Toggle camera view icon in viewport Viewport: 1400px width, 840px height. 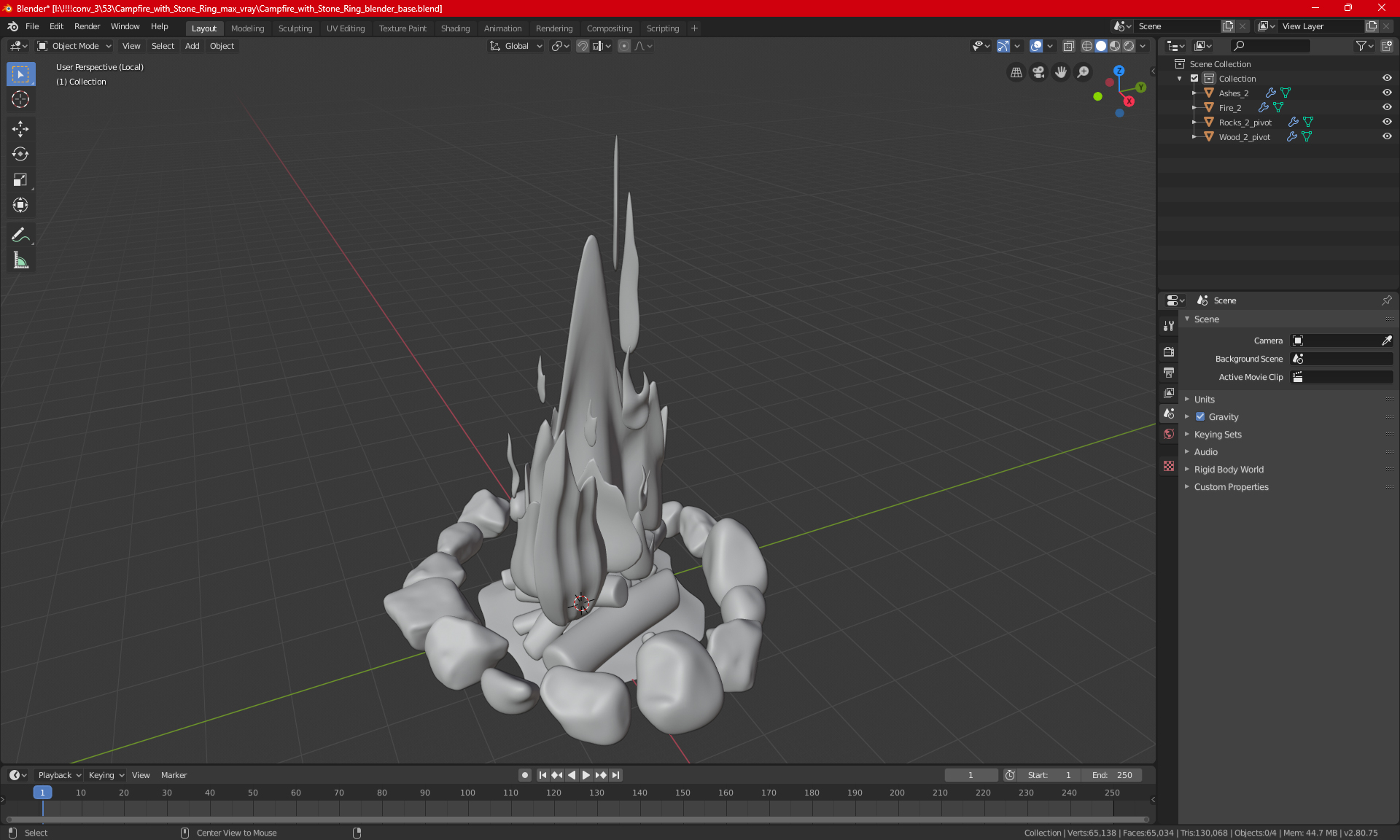coord(1038,72)
